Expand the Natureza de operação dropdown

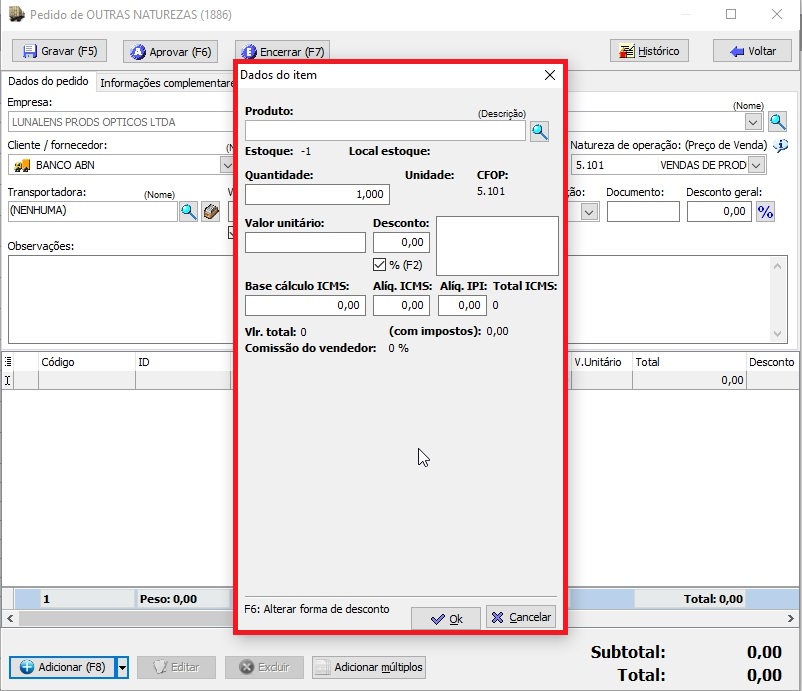pyautogui.click(x=756, y=165)
